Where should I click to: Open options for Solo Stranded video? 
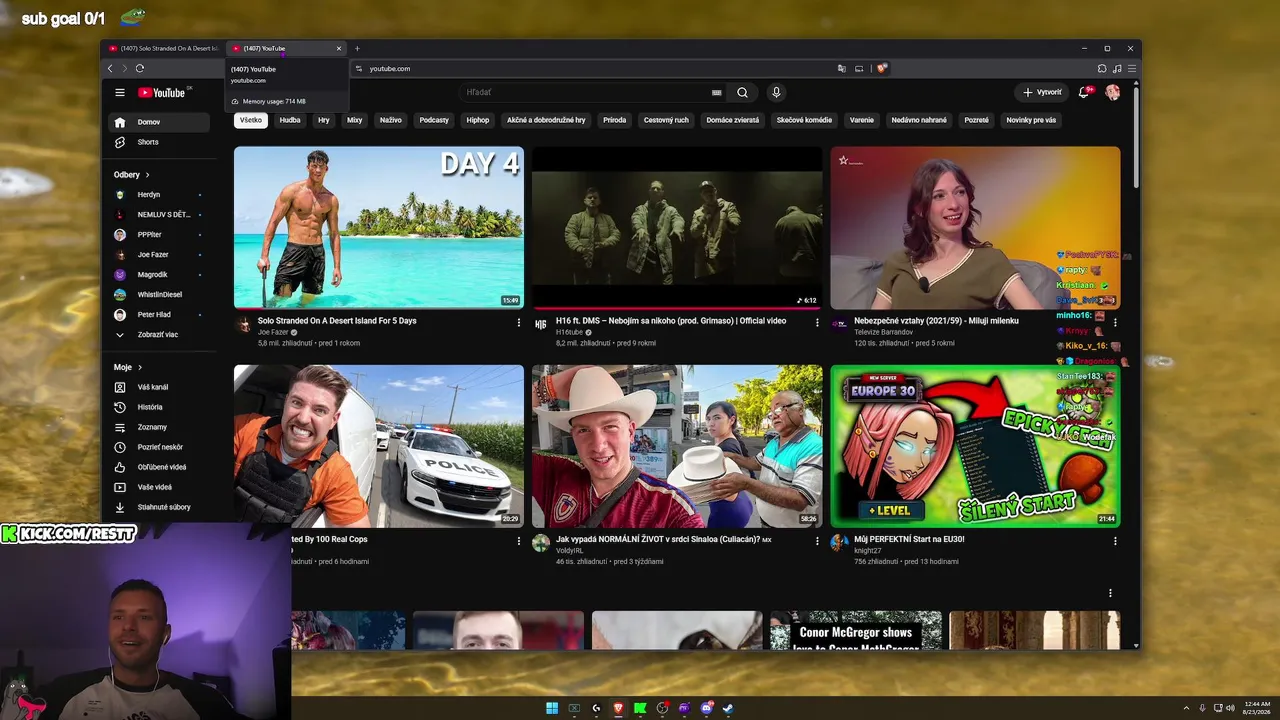(518, 322)
